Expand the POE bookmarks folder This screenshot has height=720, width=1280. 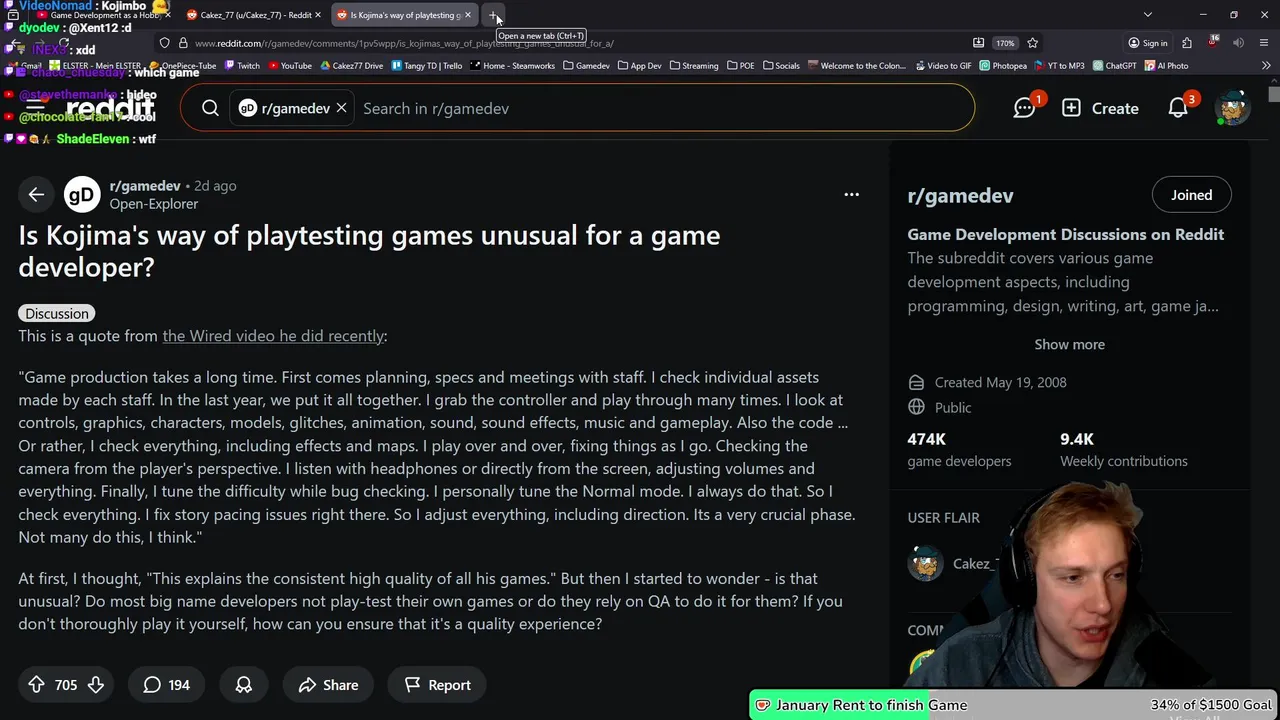740,66
